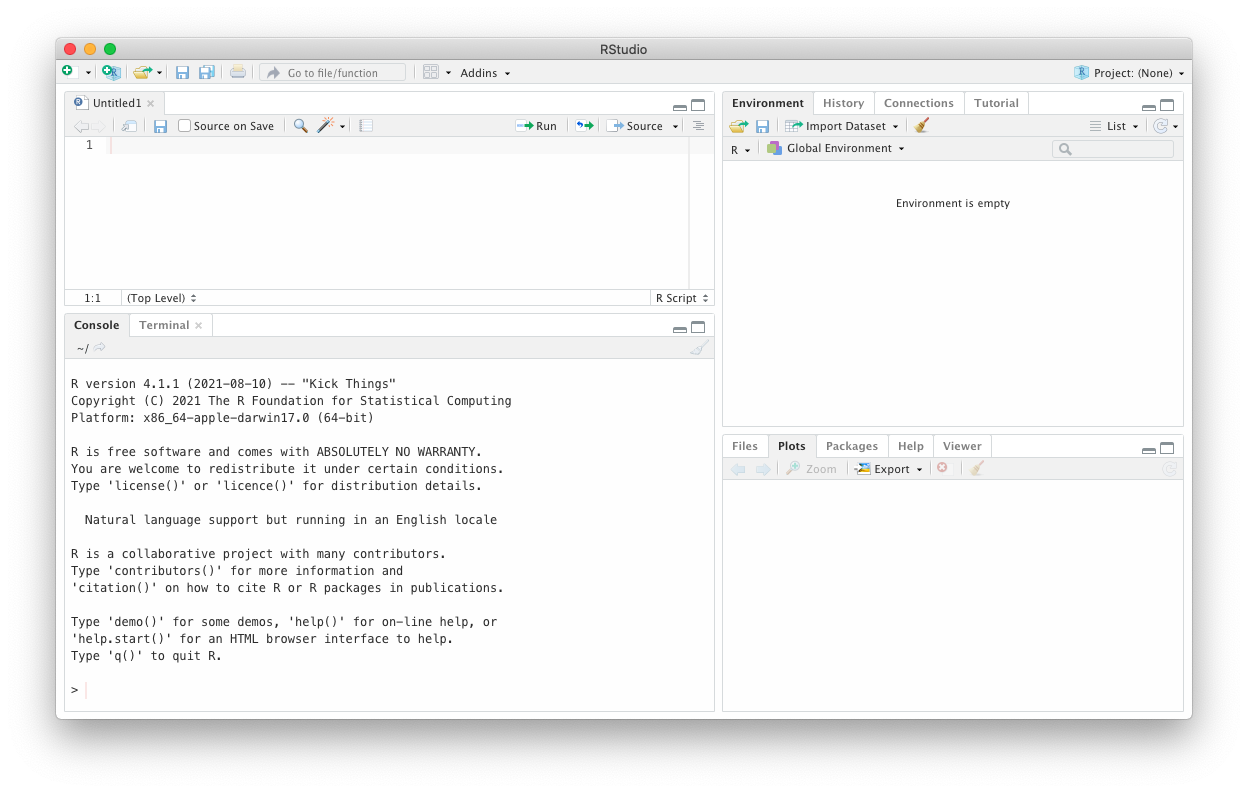The height and width of the screenshot is (793, 1248).
Task: Open the R language selector
Action: [740, 149]
